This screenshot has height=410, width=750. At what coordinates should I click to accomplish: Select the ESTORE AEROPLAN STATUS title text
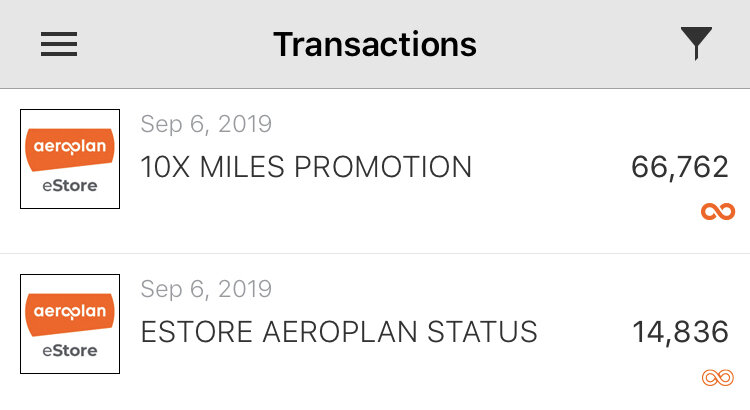pyautogui.click(x=339, y=332)
